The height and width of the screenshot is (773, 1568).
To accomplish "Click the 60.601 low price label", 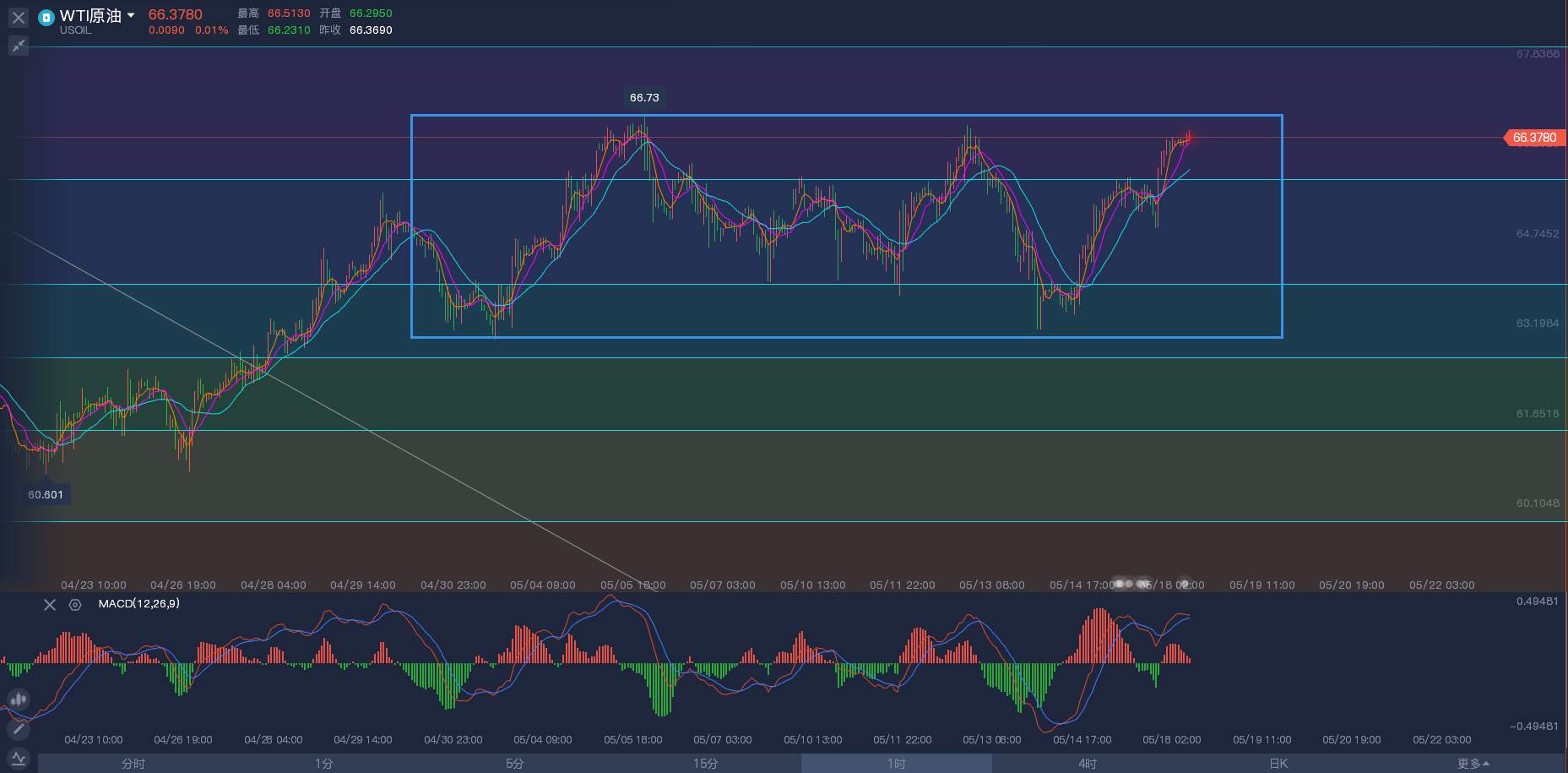I will click(x=46, y=495).
